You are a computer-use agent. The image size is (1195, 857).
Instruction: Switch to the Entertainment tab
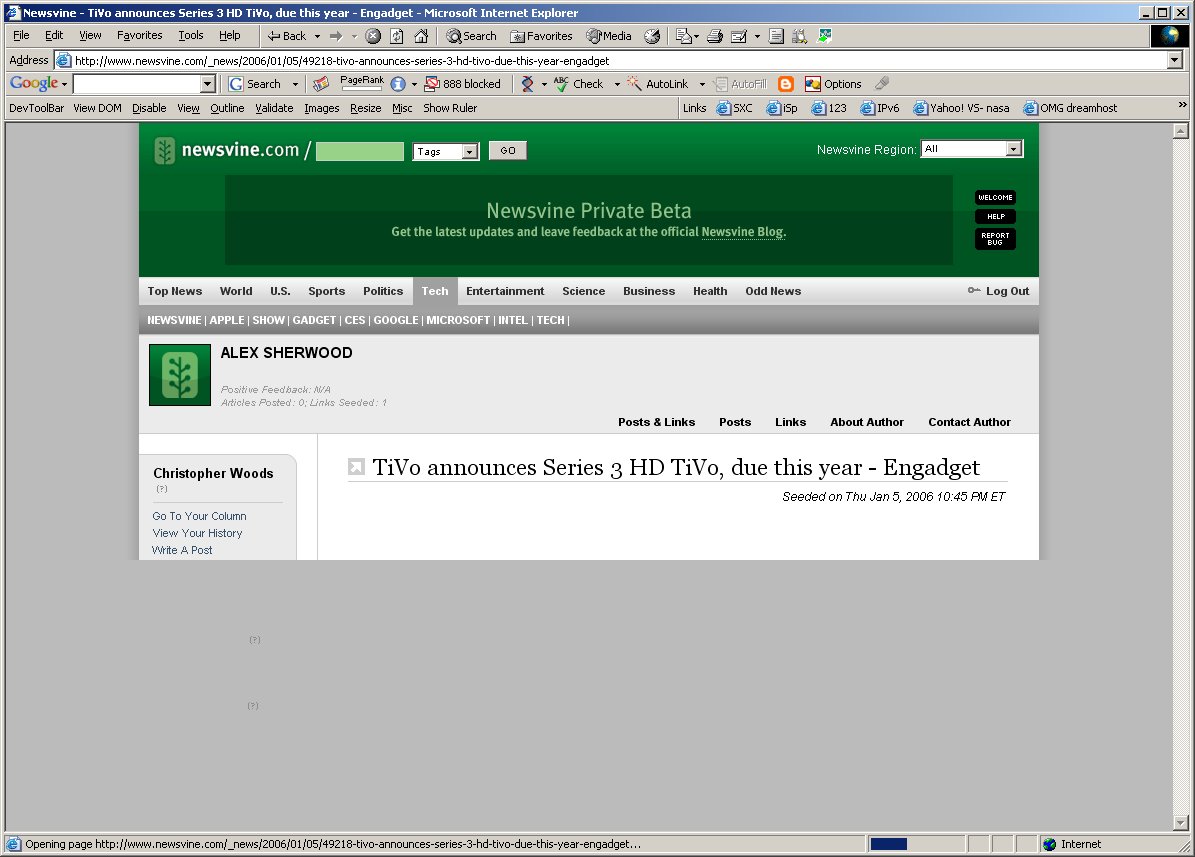coord(505,291)
